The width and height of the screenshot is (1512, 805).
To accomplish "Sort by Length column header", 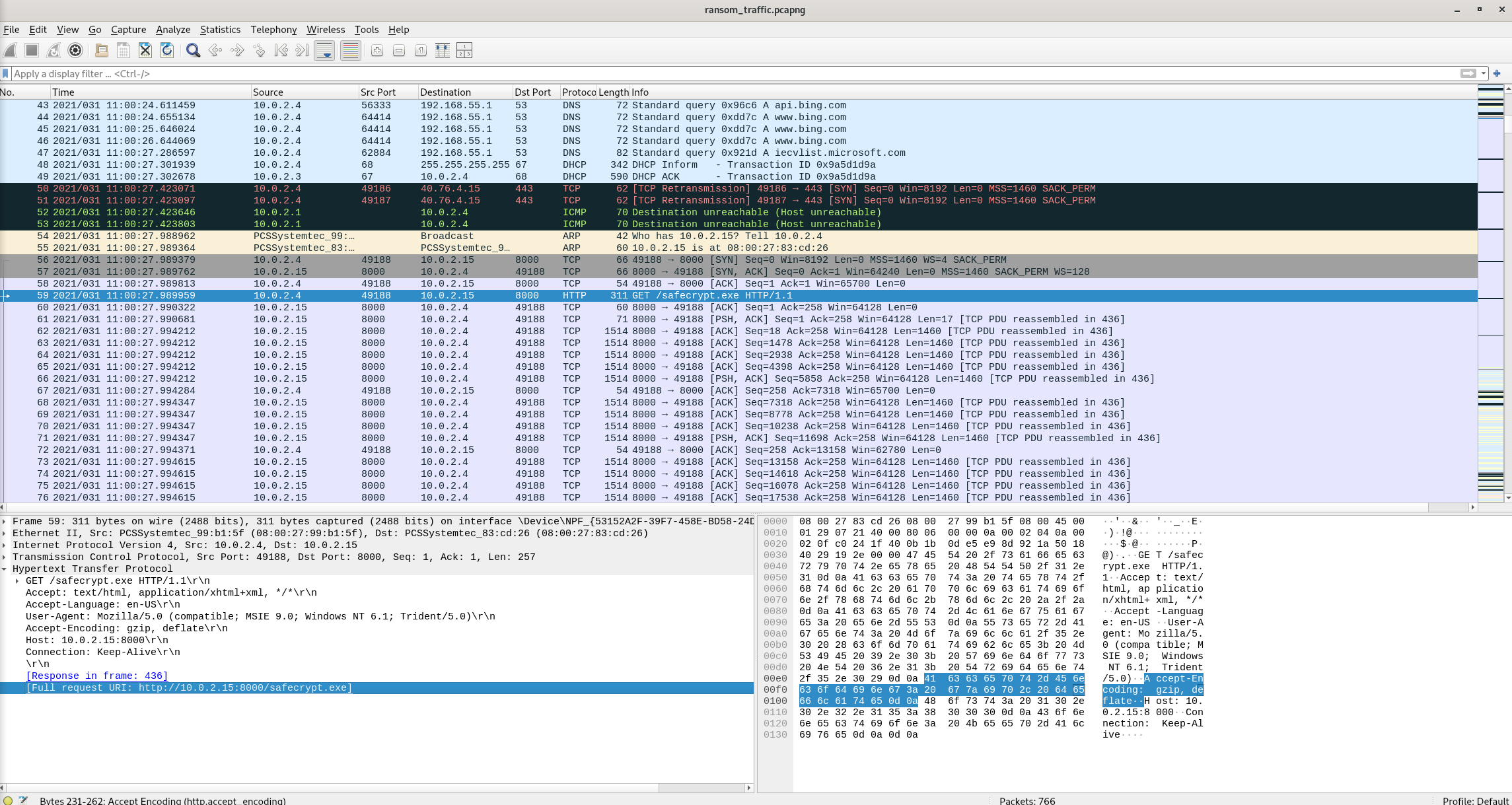I will [613, 92].
